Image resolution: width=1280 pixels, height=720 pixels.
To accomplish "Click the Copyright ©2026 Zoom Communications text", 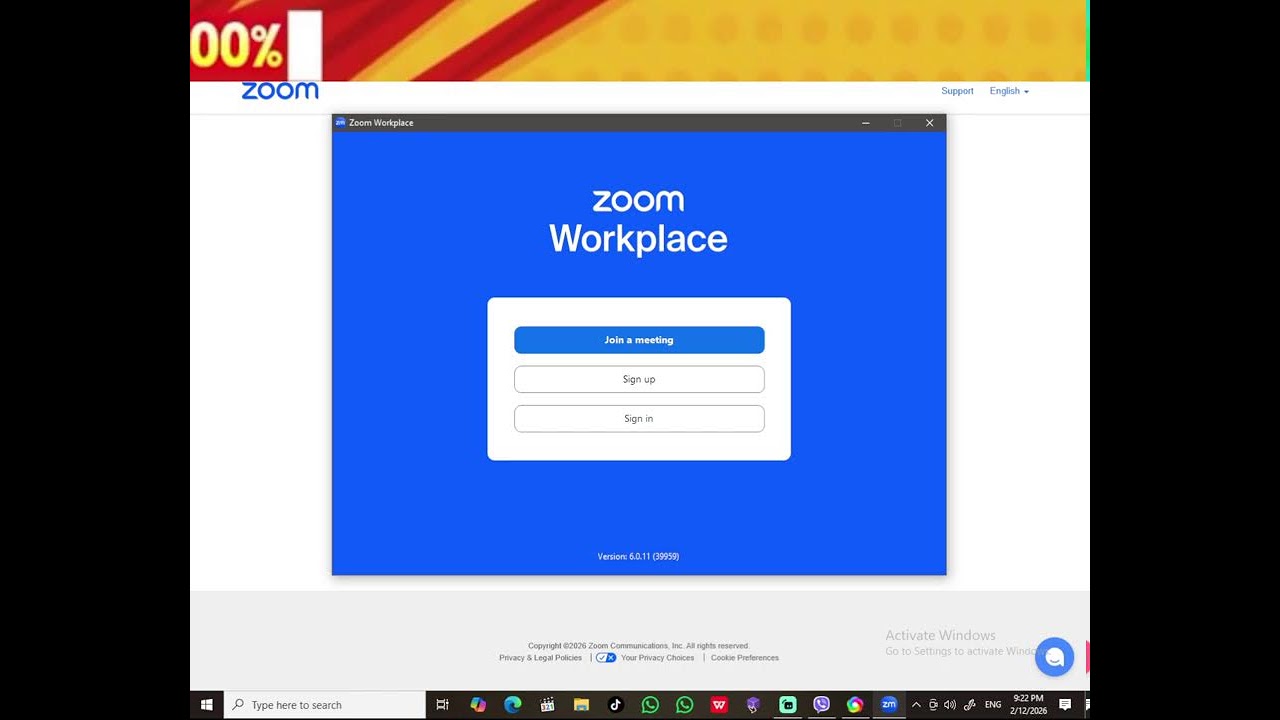I will [639, 646].
